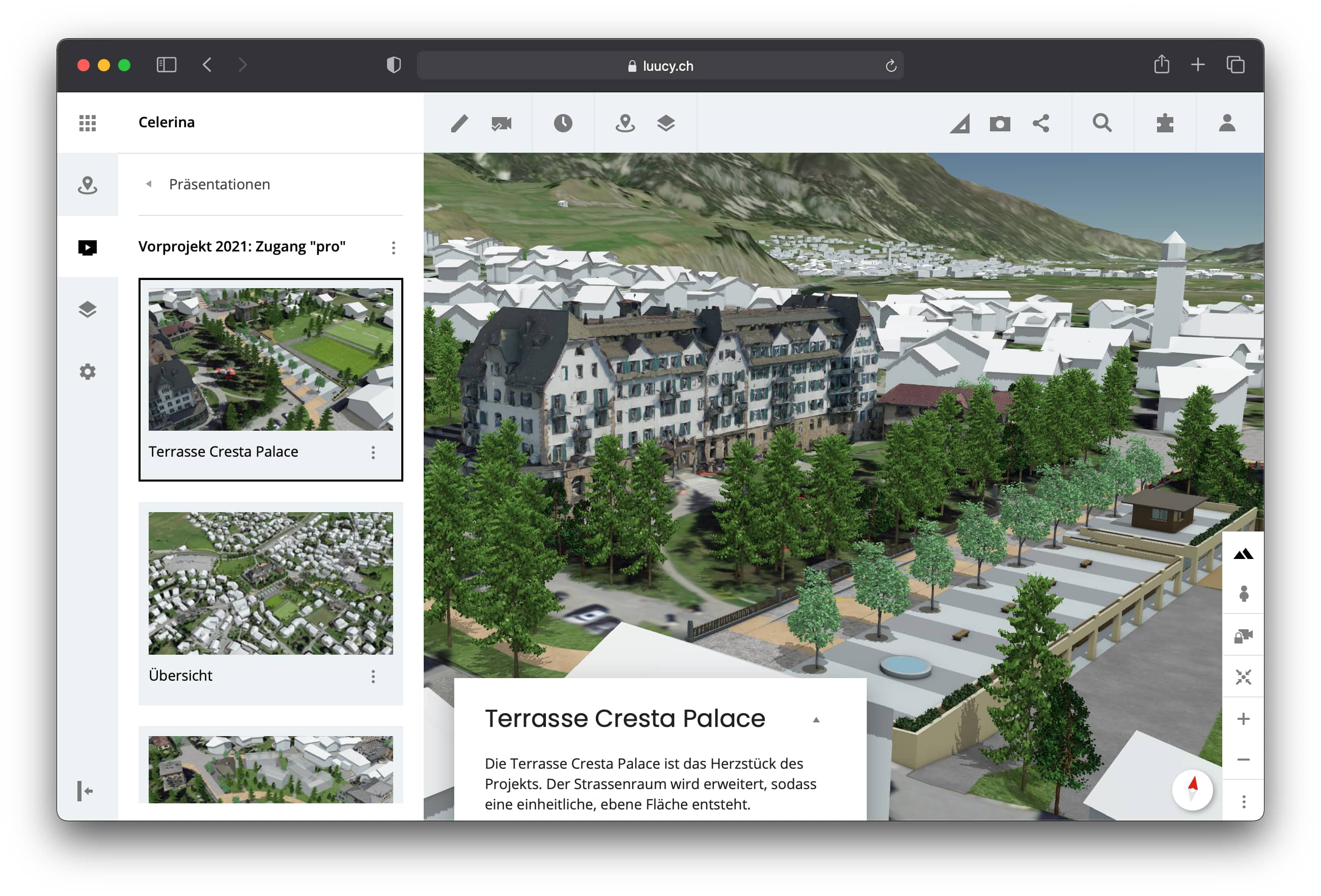The width and height of the screenshot is (1321, 896).
Task: Click the compass to reset north
Action: tap(1193, 789)
